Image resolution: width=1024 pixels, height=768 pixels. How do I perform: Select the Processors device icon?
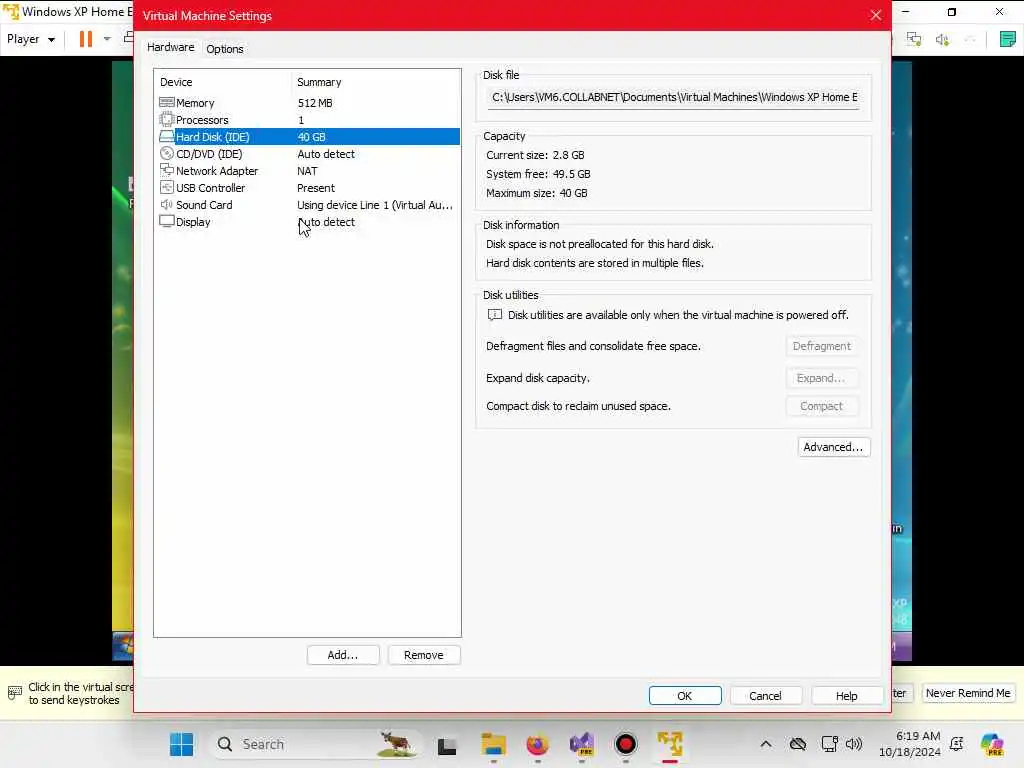[167, 120]
